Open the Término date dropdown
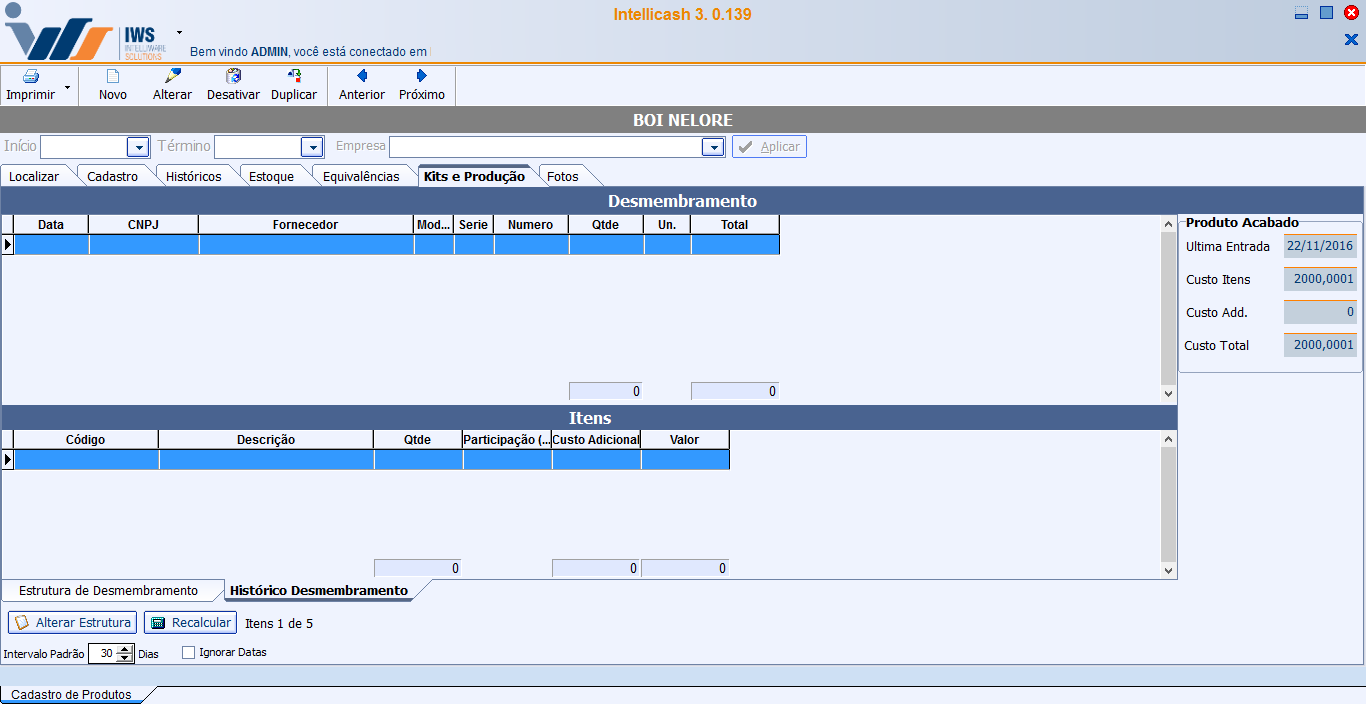The height and width of the screenshot is (704, 1366). pos(312,147)
